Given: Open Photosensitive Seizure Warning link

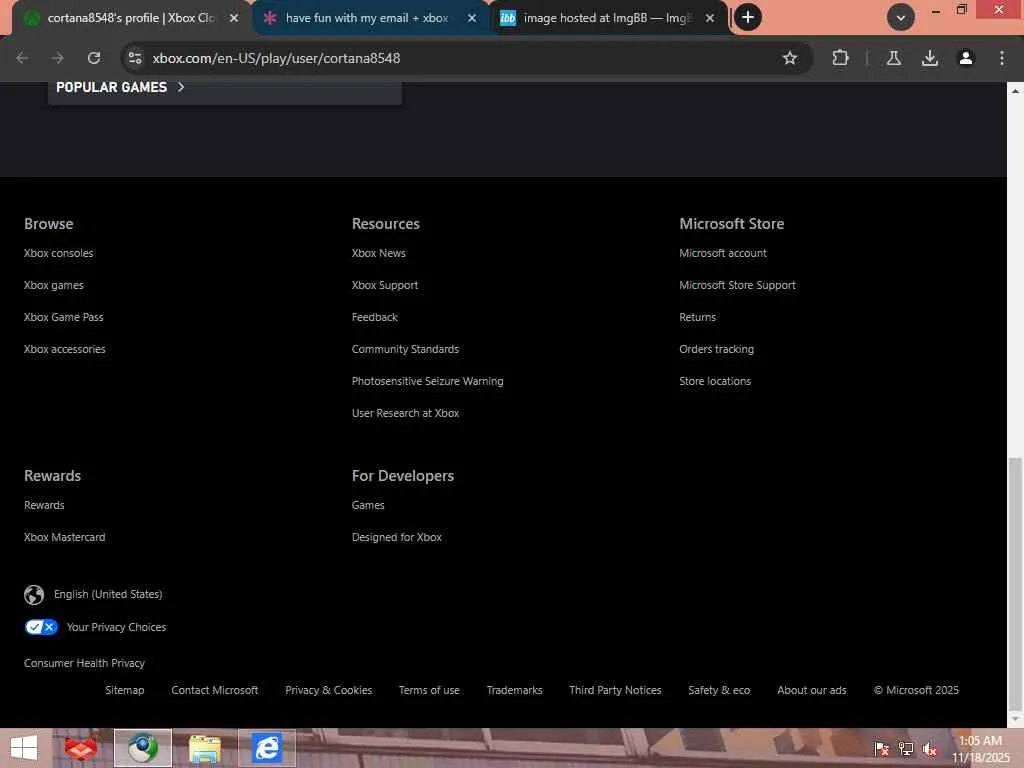Looking at the screenshot, I should [x=428, y=381].
